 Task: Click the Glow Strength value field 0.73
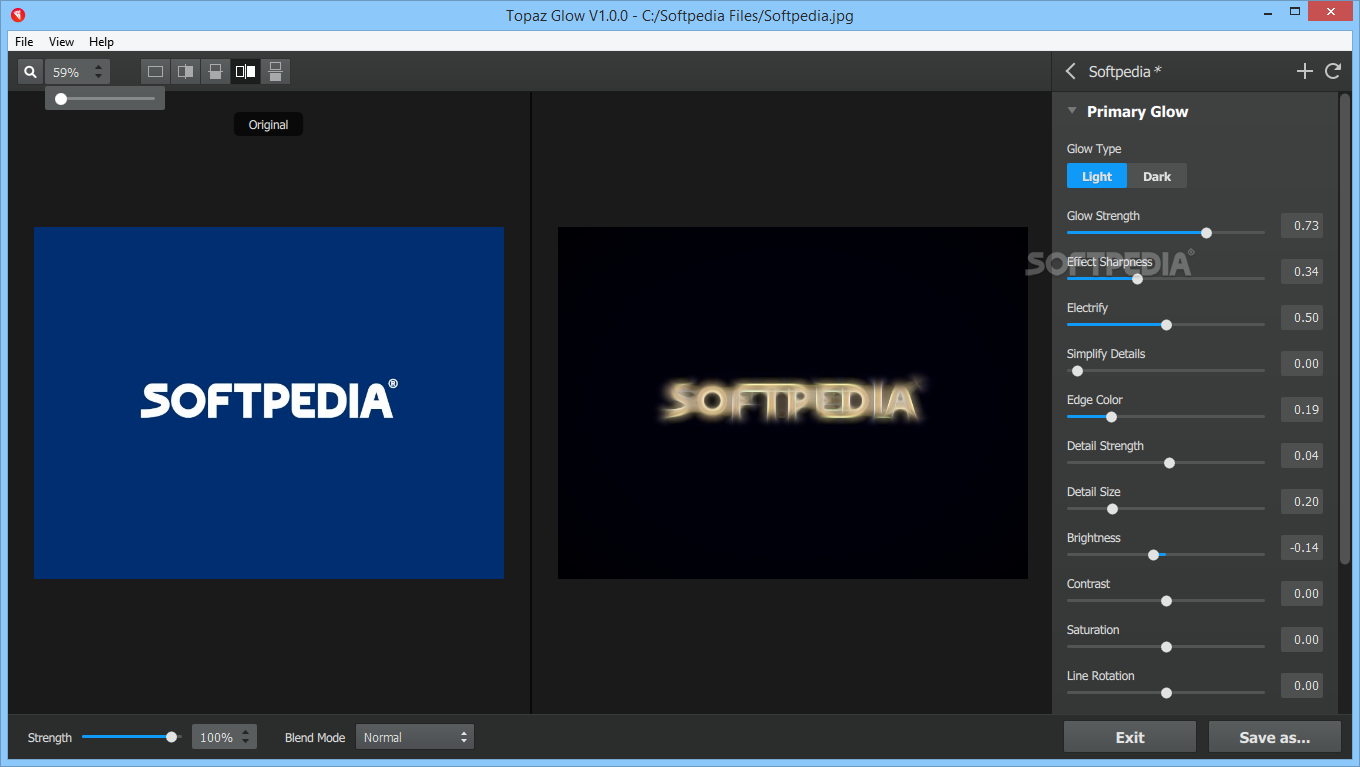pyautogui.click(x=1302, y=225)
